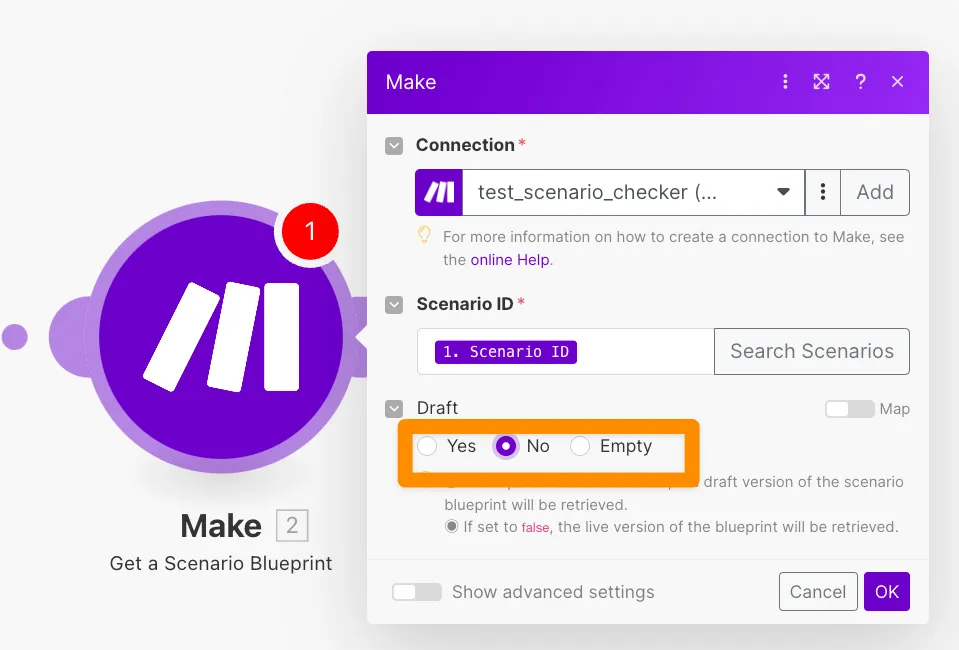Open the connection three-dot menu
The width and height of the screenshot is (959, 650).
point(823,192)
